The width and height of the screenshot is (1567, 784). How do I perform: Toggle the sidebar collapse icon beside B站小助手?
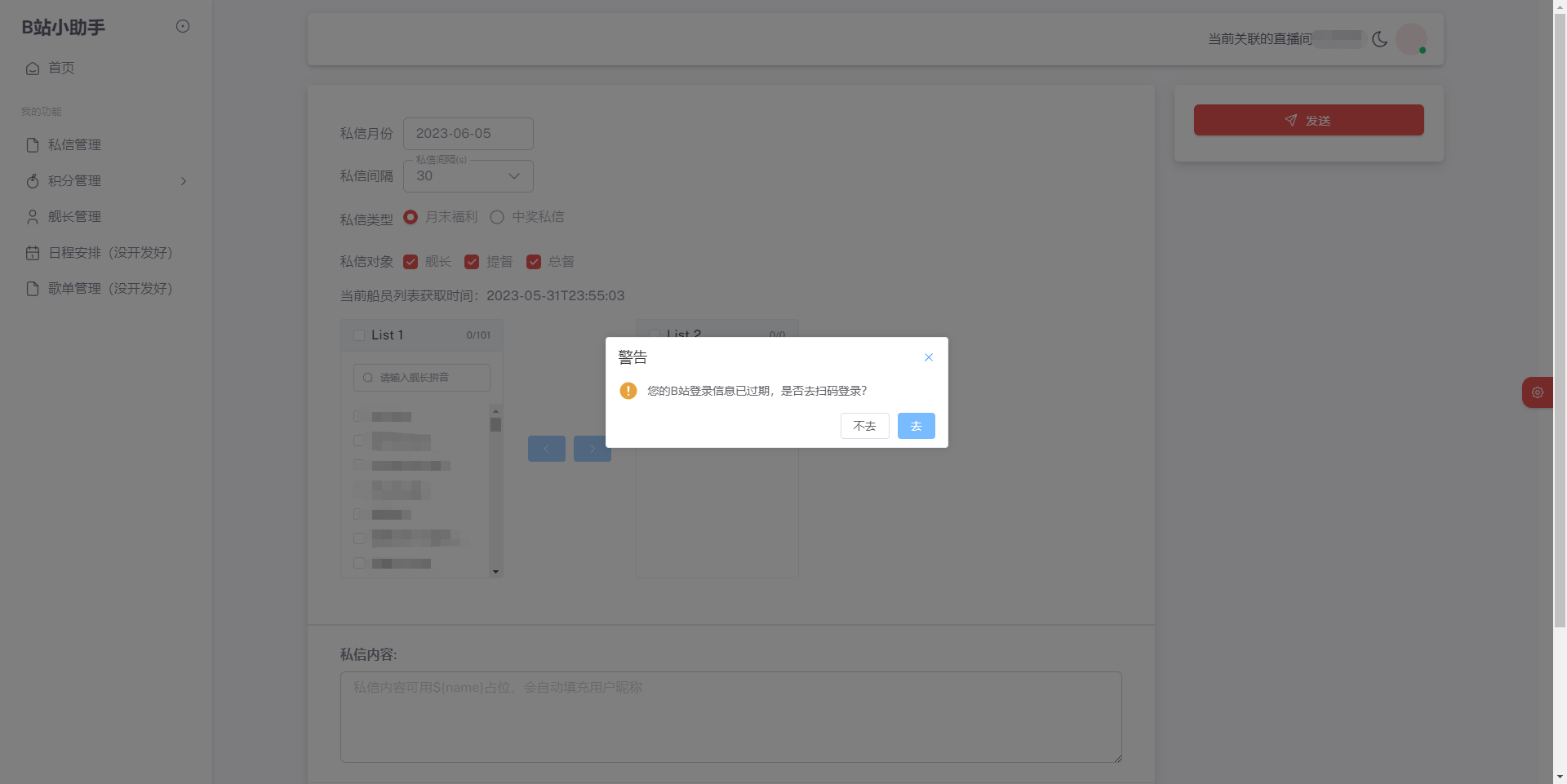[183, 27]
